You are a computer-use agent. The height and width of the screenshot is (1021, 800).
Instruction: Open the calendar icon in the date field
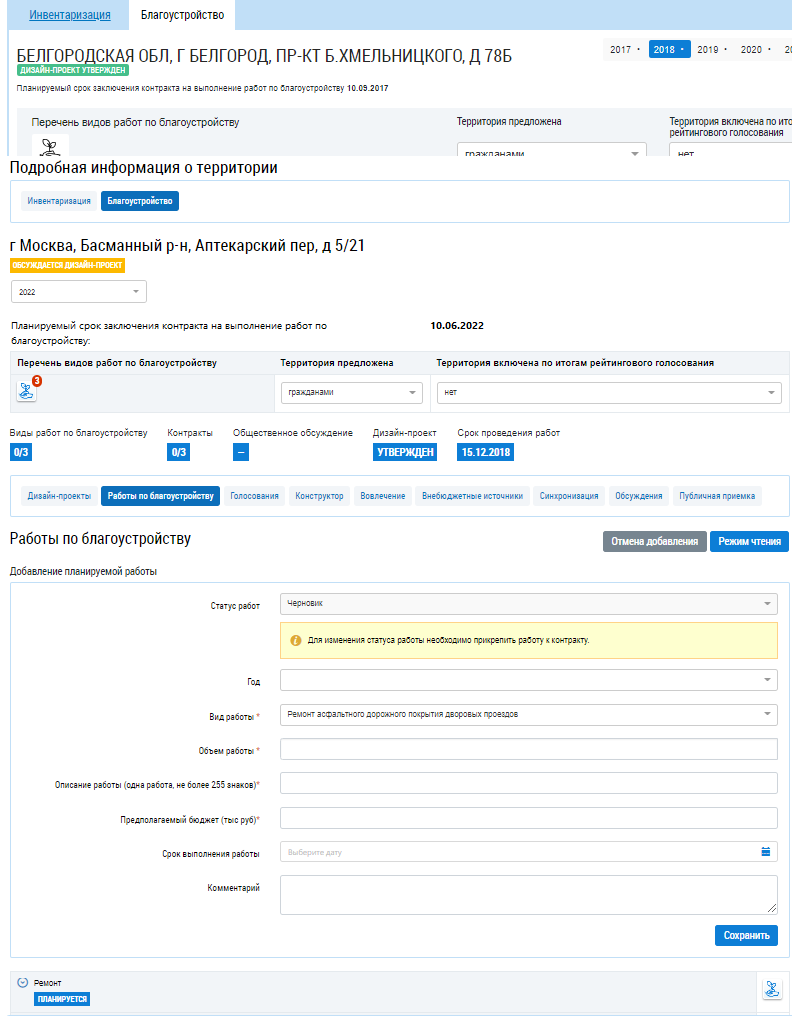tap(766, 852)
